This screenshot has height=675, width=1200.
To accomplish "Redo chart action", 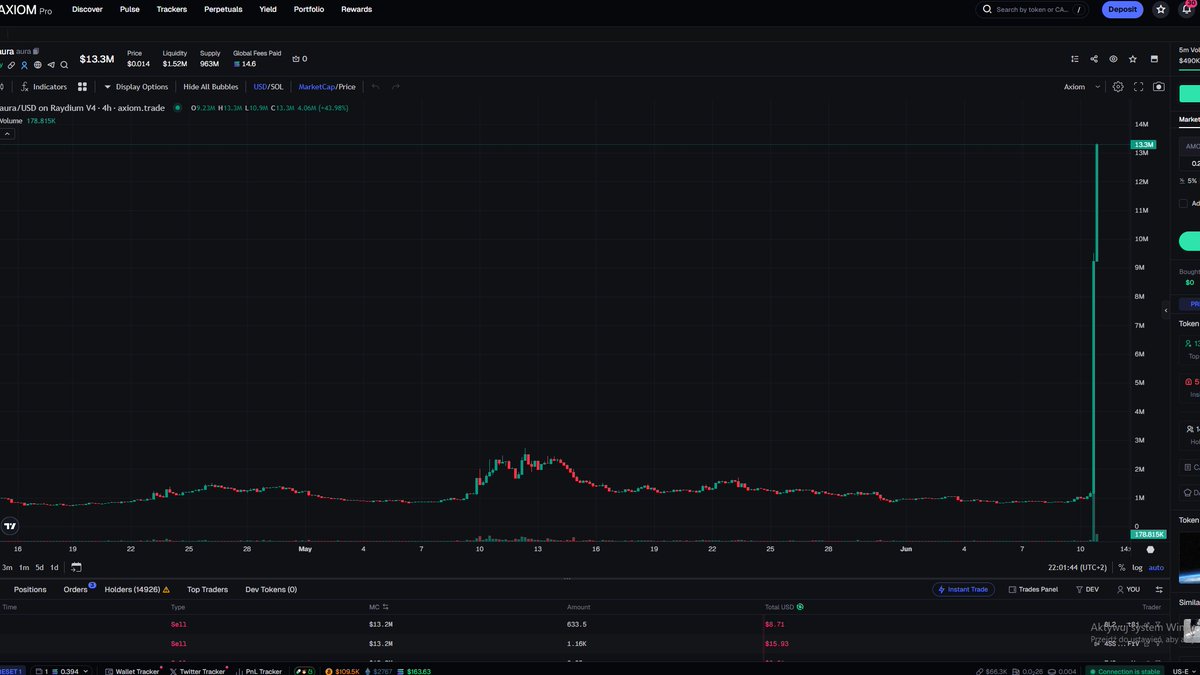I will pyautogui.click(x=396, y=87).
